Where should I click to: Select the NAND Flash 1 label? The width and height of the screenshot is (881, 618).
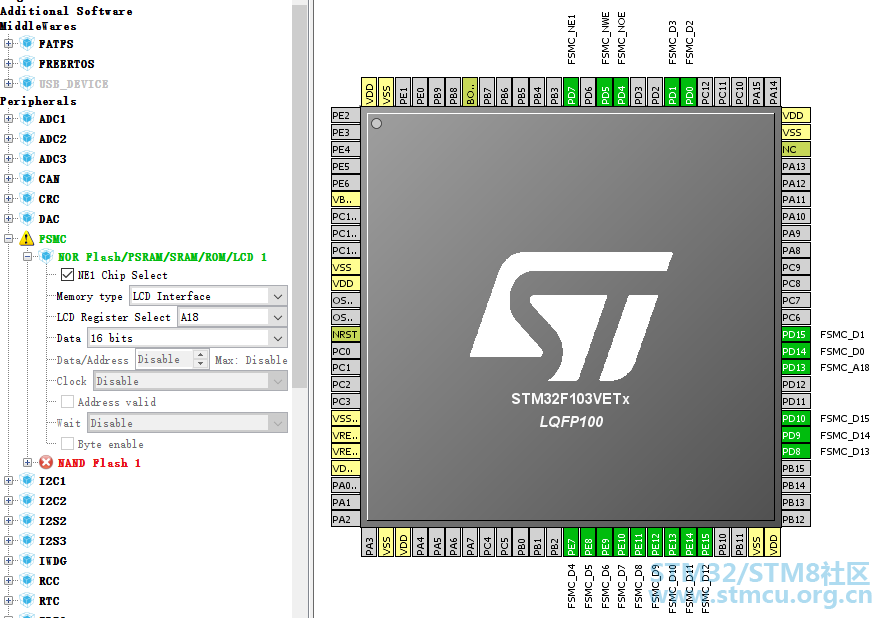point(99,462)
